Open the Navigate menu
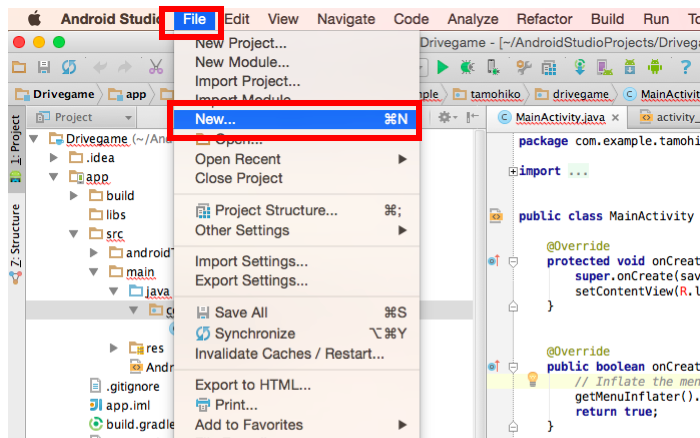 coord(346,19)
